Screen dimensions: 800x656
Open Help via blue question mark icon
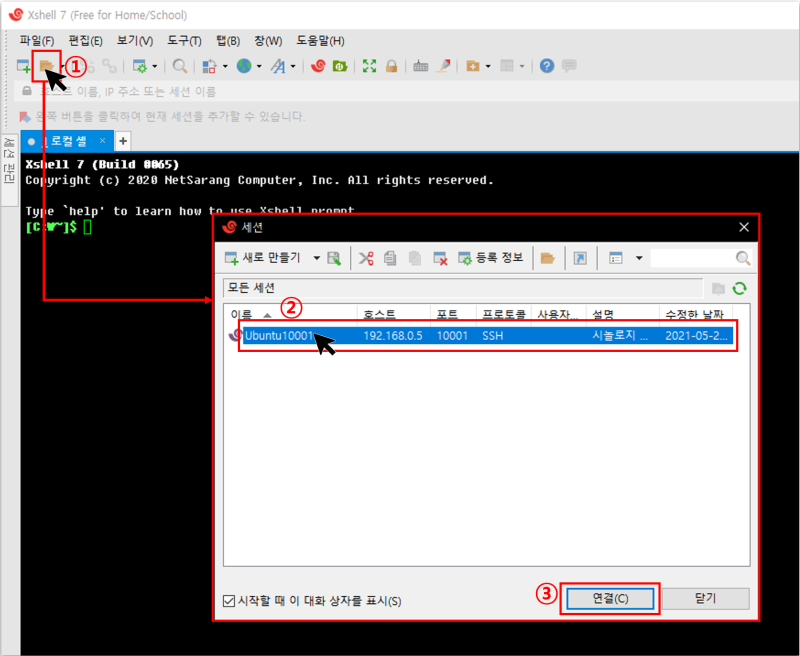547,66
